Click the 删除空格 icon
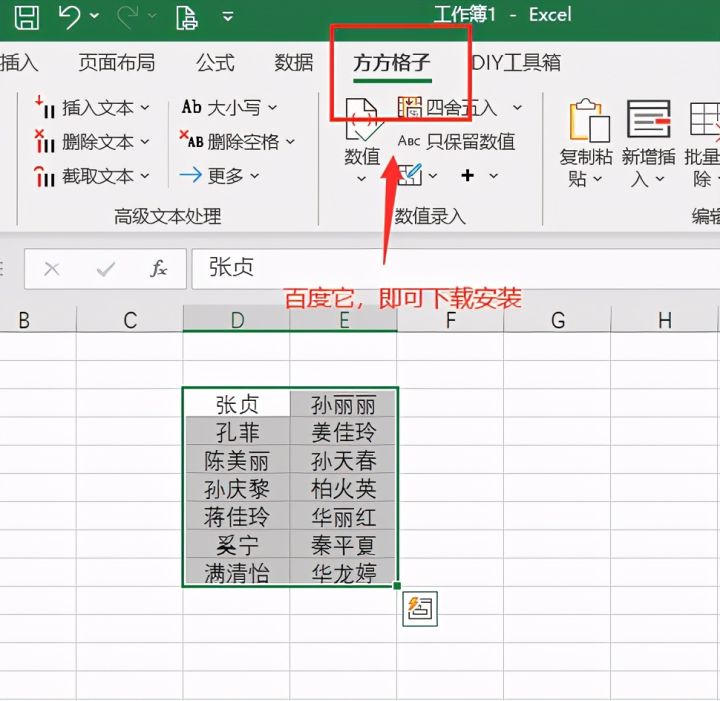 (x=191, y=140)
